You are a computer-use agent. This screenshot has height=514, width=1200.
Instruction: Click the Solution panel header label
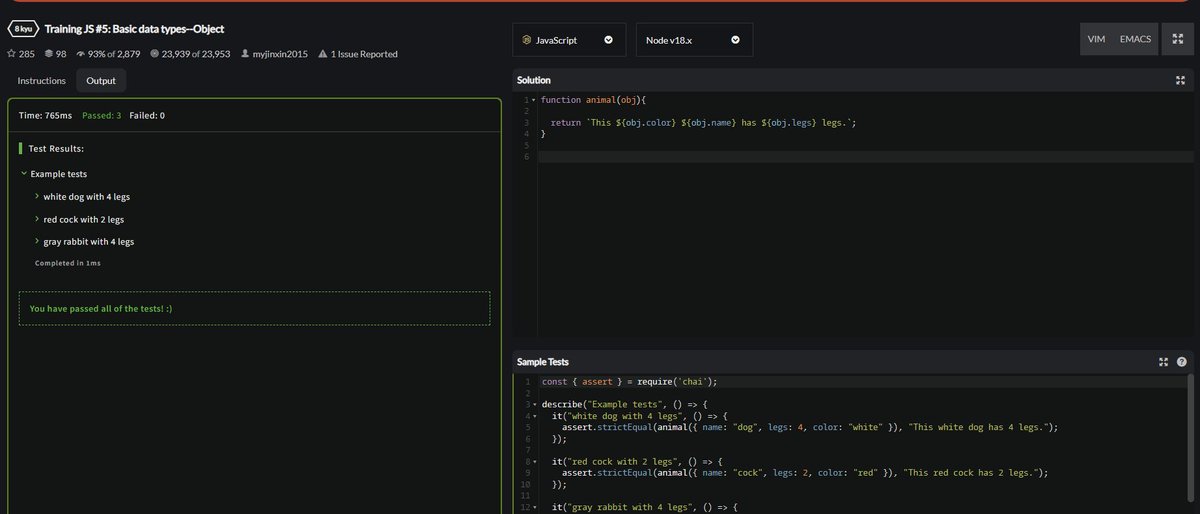coord(534,80)
